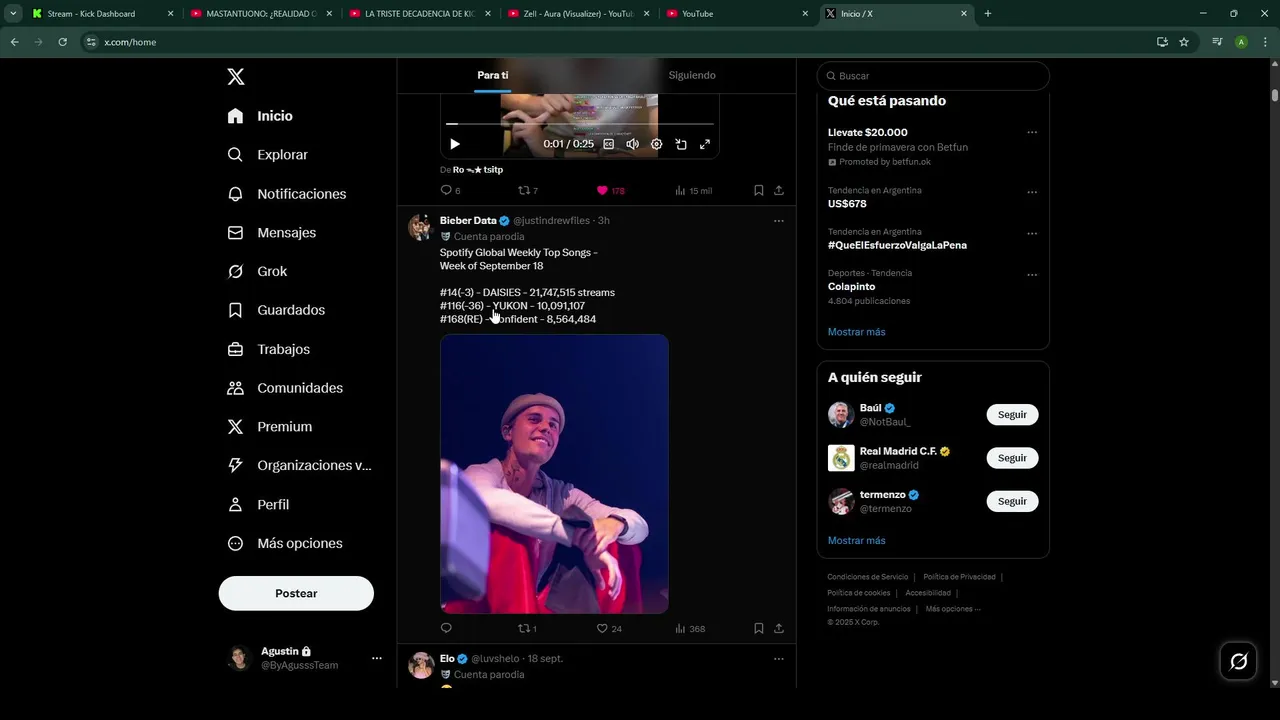Open Trabajos in sidebar

[268, 349]
